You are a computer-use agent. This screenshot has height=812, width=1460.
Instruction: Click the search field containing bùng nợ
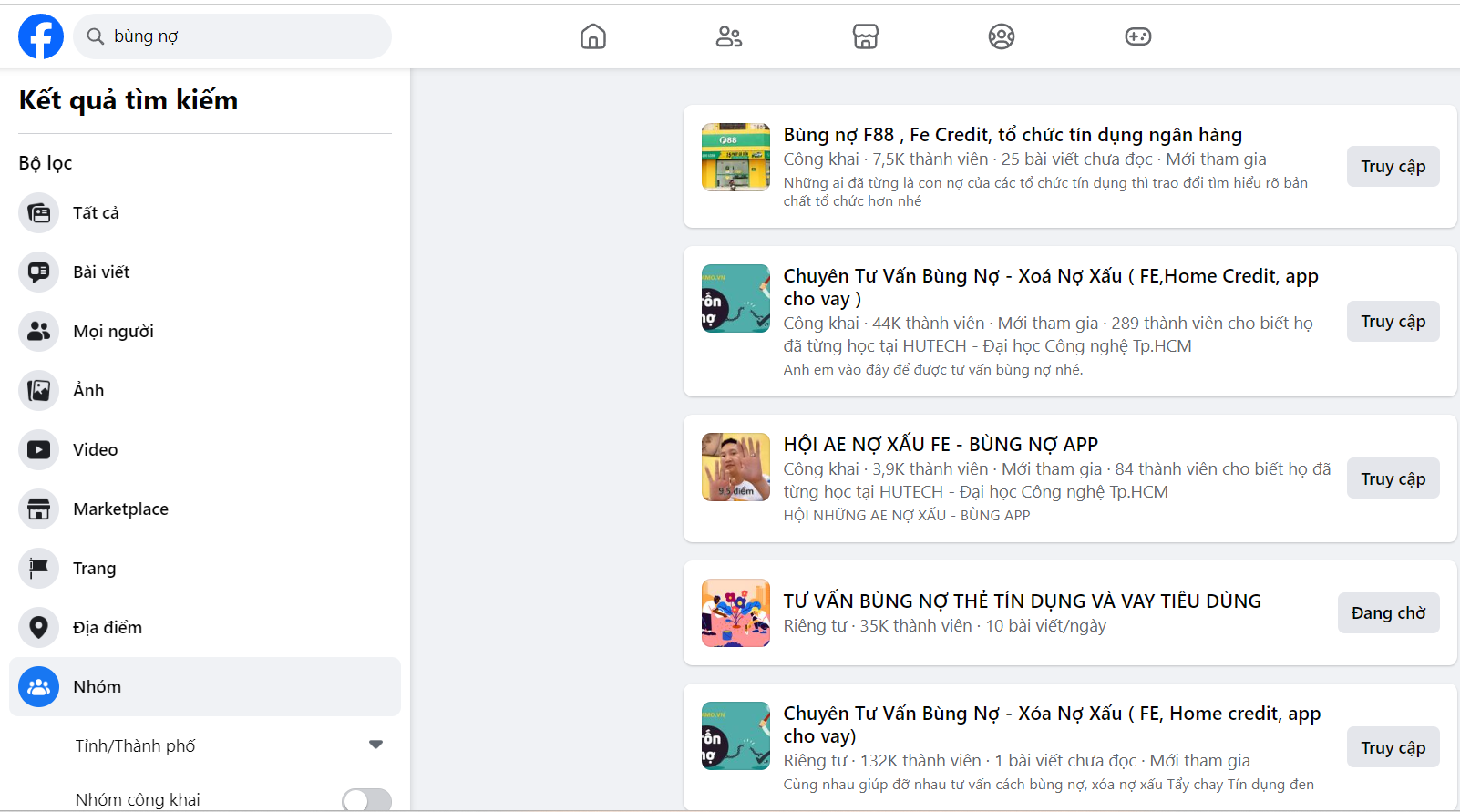(232, 36)
